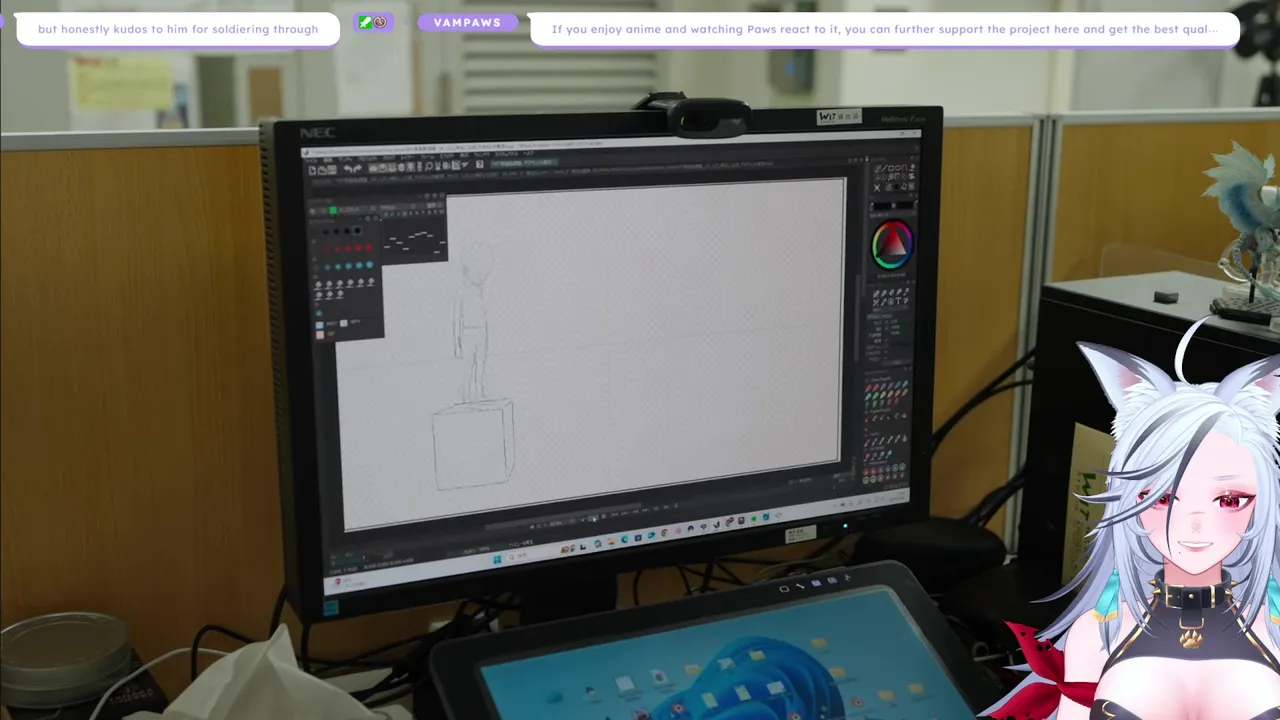Viewport: 1280px width, 720px height.
Task: Select the magnifier zoom icon in the toolbar
Action: click(429, 166)
